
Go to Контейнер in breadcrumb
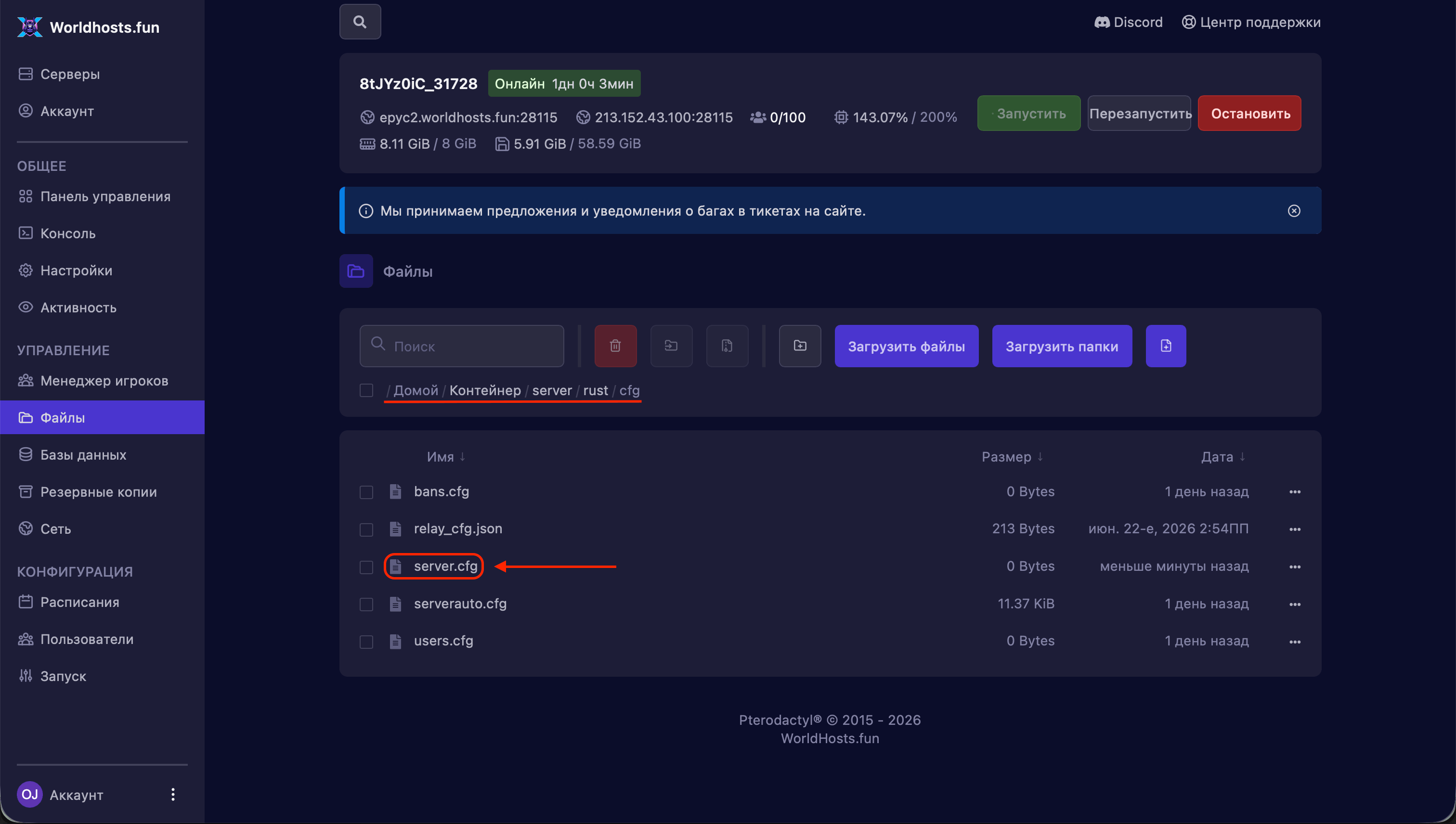pyautogui.click(x=485, y=390)
